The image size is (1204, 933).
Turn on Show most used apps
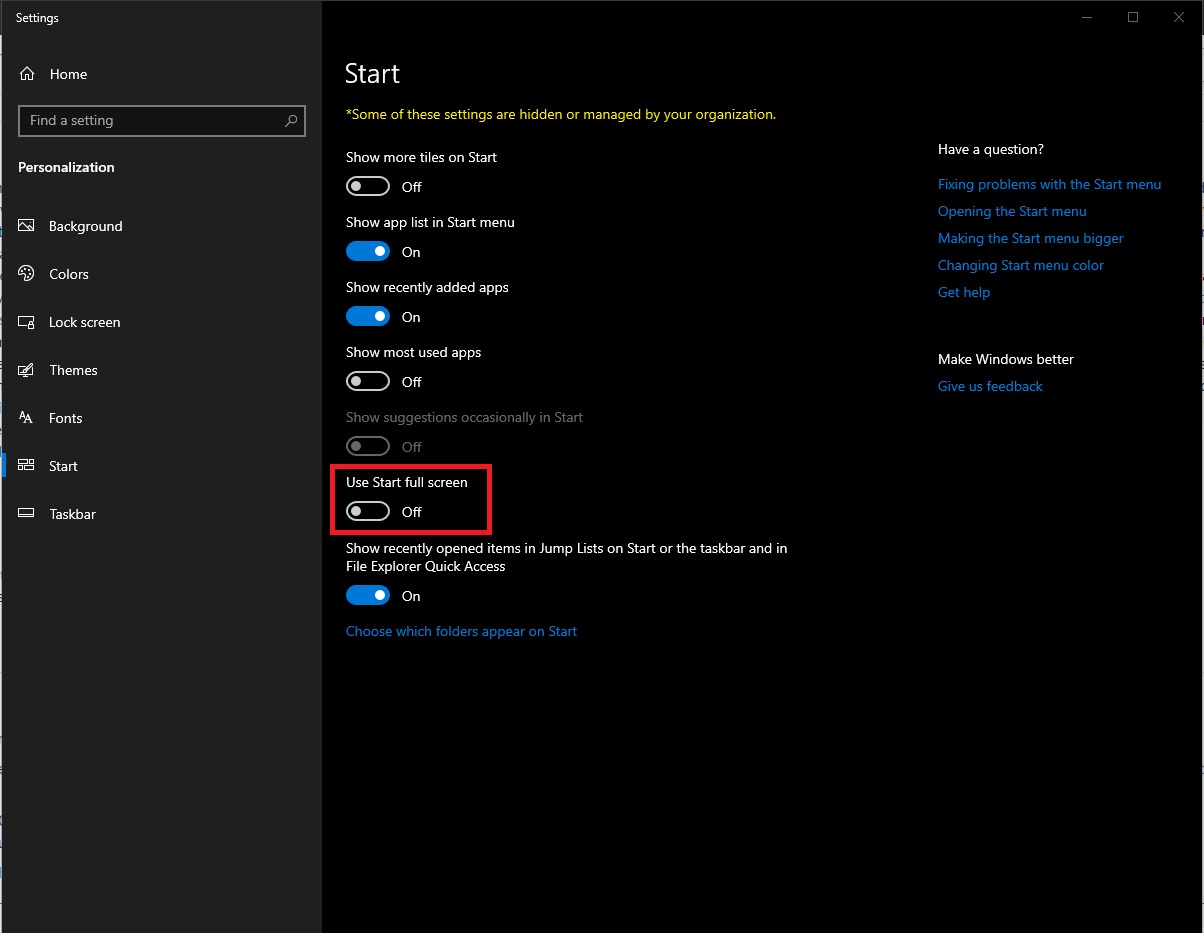[x=367, y=381]
